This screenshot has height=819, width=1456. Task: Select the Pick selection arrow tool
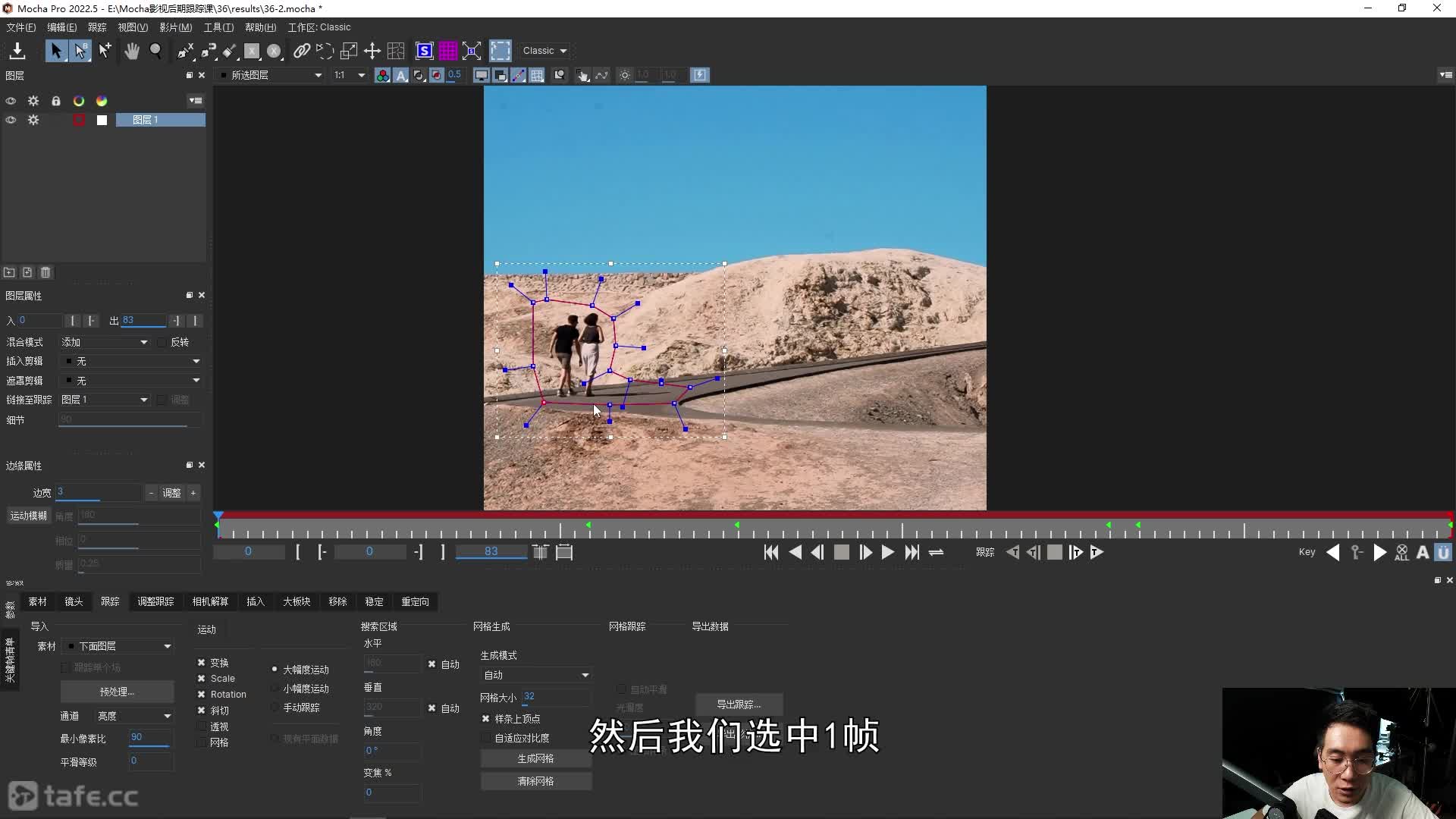pos(55,51)
